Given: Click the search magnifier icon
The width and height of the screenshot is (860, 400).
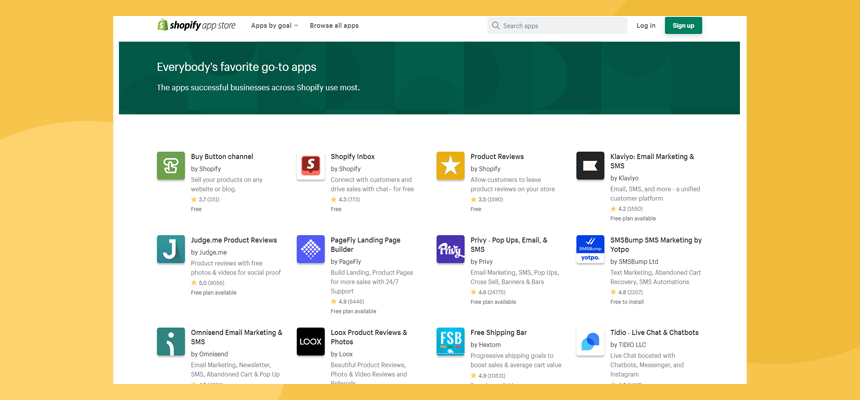Looking at the screenshot, I should click(496, 25).
